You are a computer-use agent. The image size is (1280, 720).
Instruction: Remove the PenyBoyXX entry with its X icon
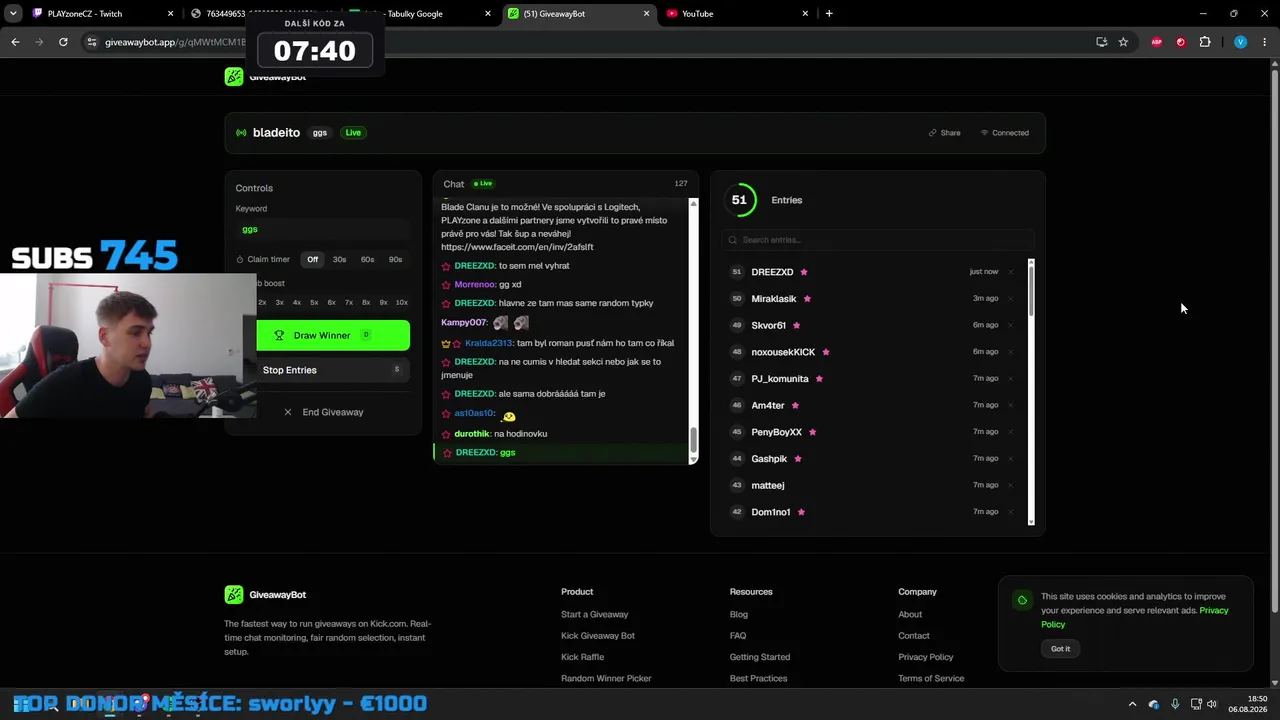(x=1010, y=432)
